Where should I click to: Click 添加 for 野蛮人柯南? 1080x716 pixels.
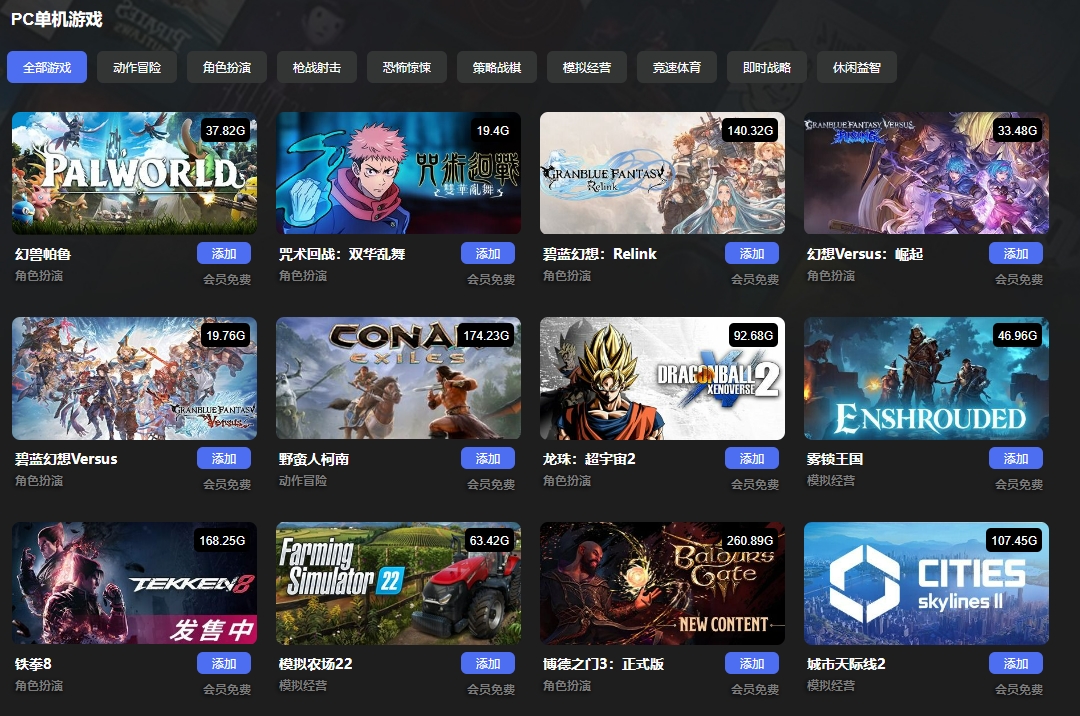click(x=488, y=459)
